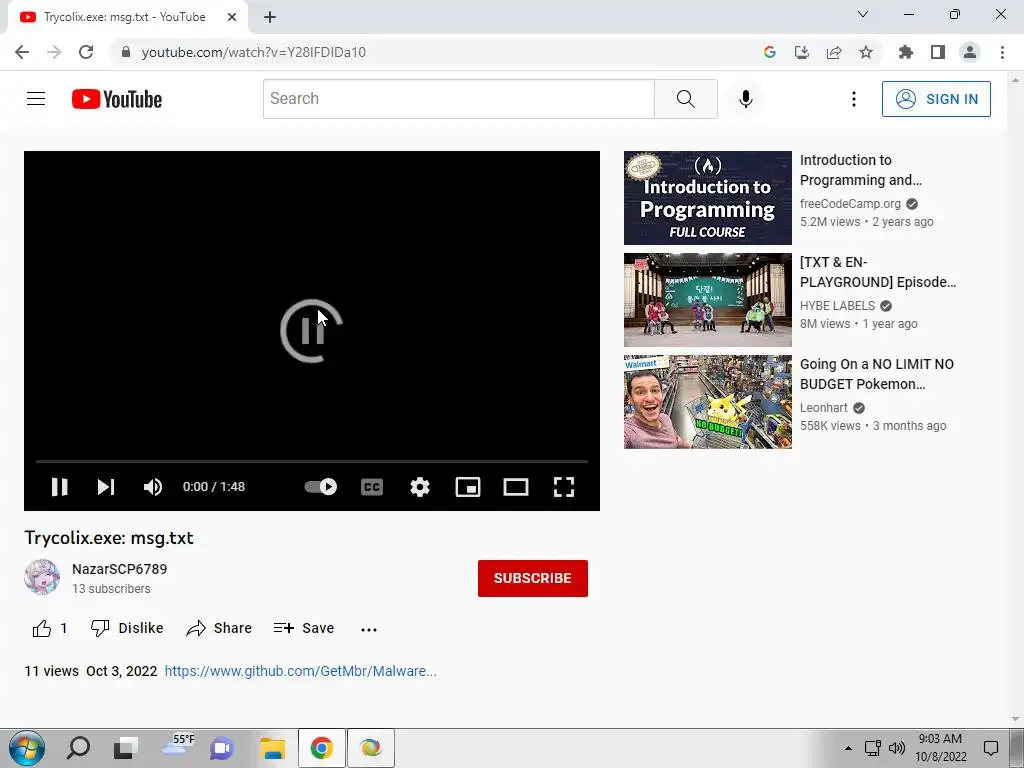Open File Explorer from taskbar

(x=272, y=748)
